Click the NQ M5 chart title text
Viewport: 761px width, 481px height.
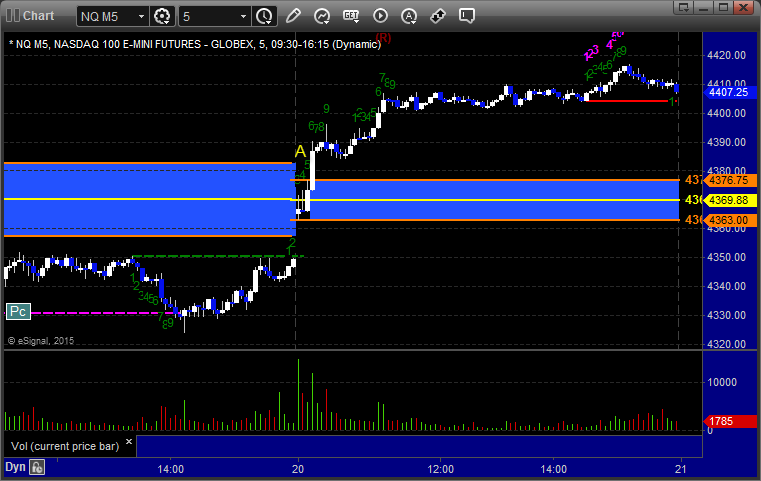pos(195,44)
